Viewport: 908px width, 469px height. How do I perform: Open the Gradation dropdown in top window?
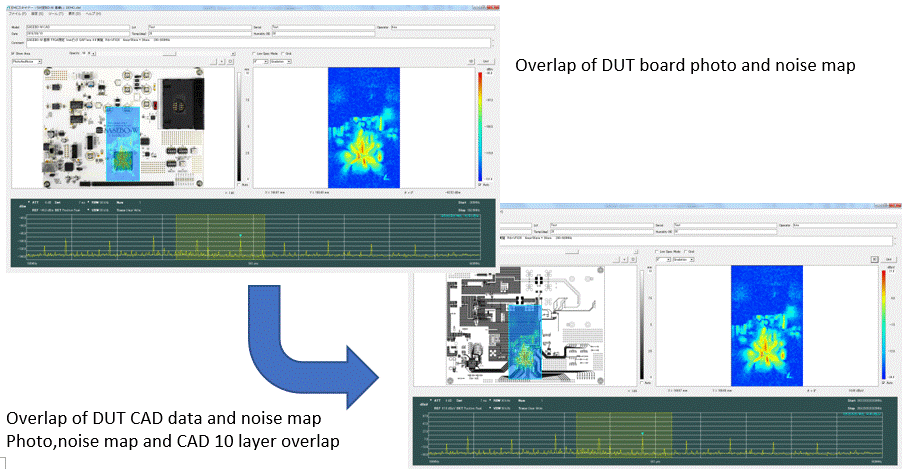point(281,61)
